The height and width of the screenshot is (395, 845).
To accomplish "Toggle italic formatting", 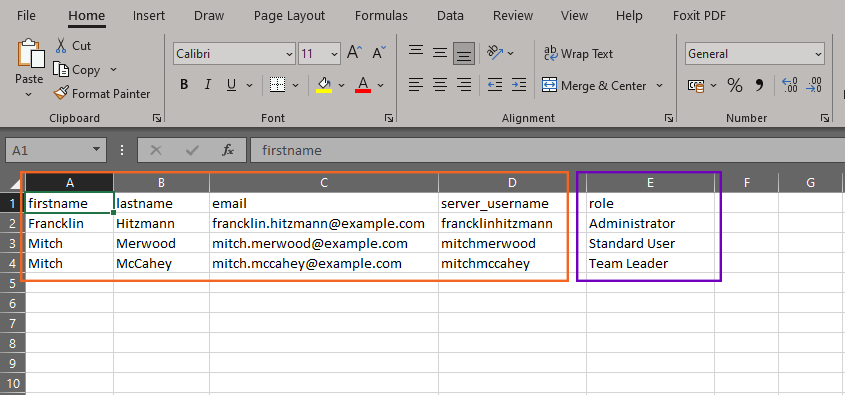I will (207, 85).
